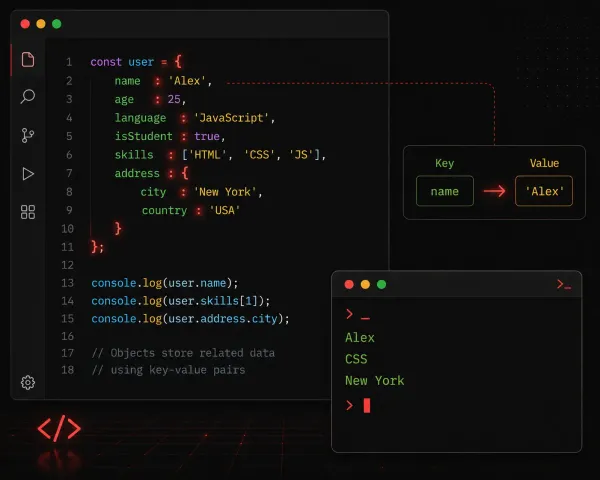Click the 'Alex' value box

pyautogui.click(x=544, y=191)
